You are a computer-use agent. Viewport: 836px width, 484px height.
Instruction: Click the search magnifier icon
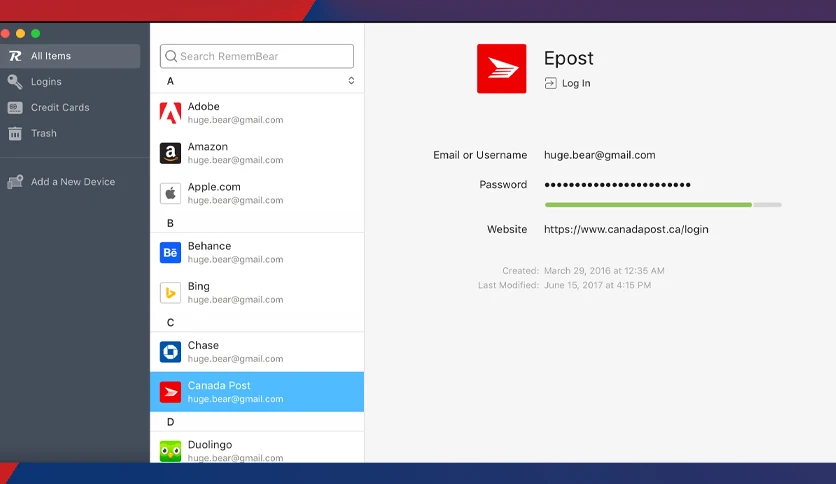[x=171, y=56]
